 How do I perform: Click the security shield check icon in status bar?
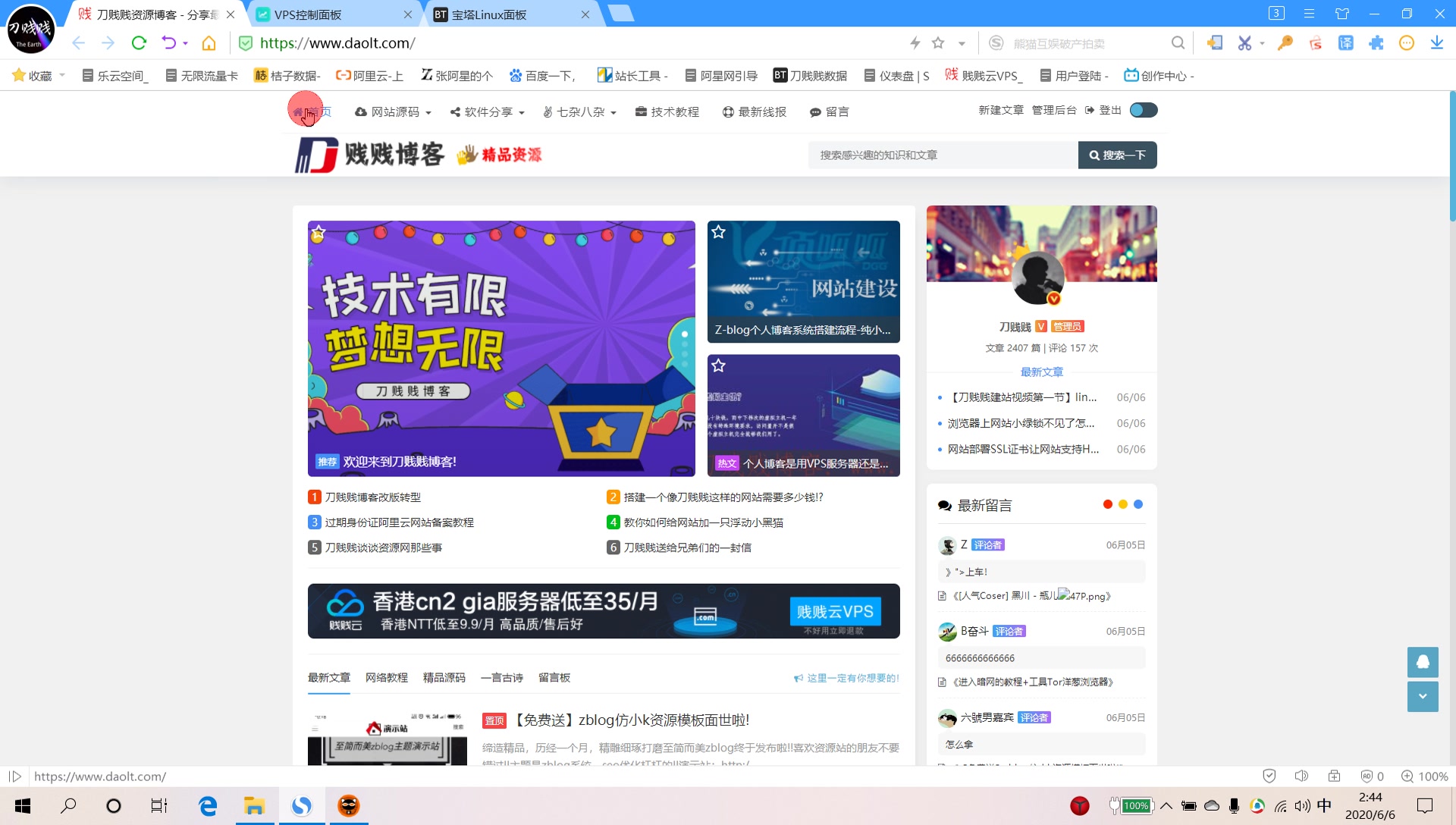point(1269,776)
